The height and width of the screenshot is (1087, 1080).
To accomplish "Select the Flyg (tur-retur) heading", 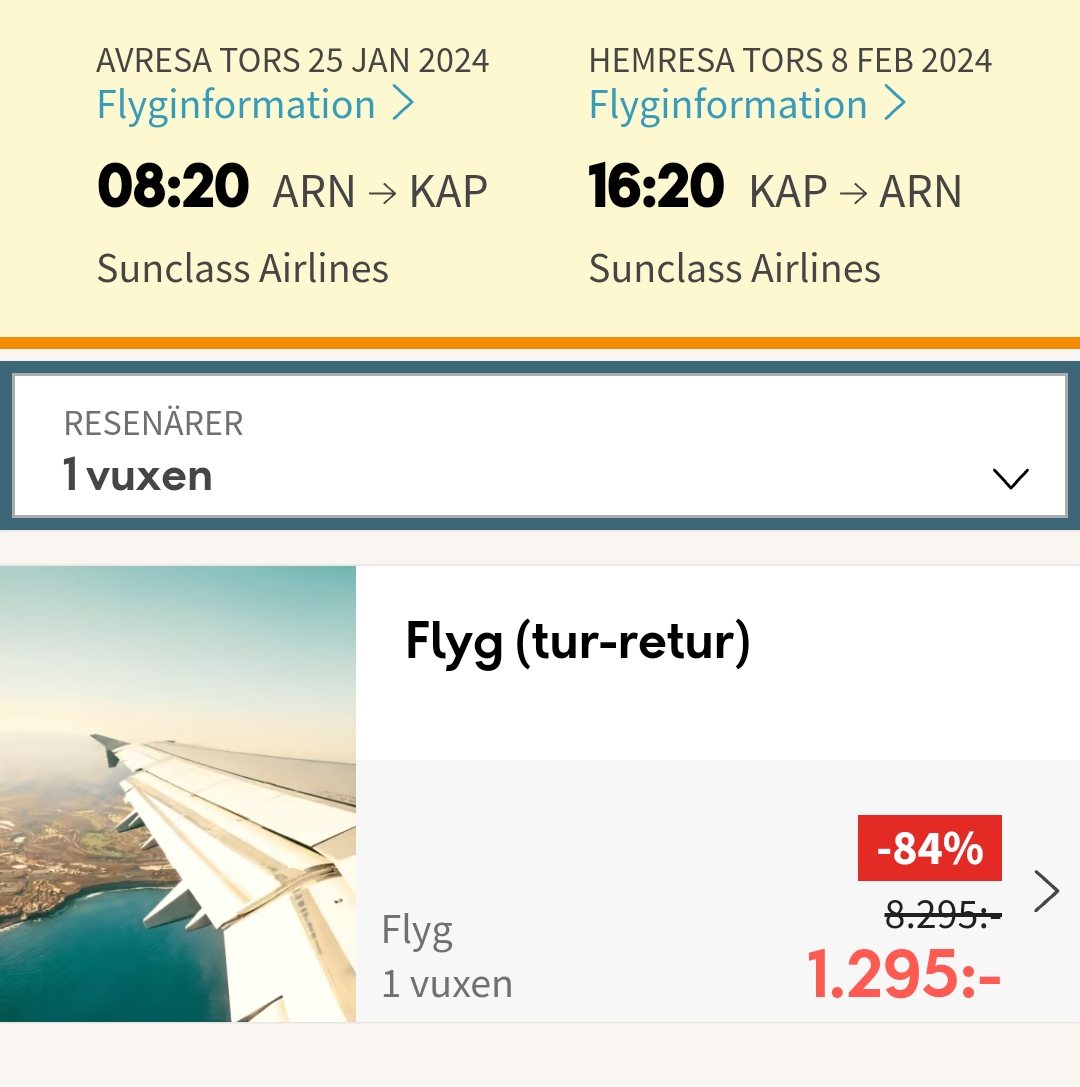I will click(578, 642).
